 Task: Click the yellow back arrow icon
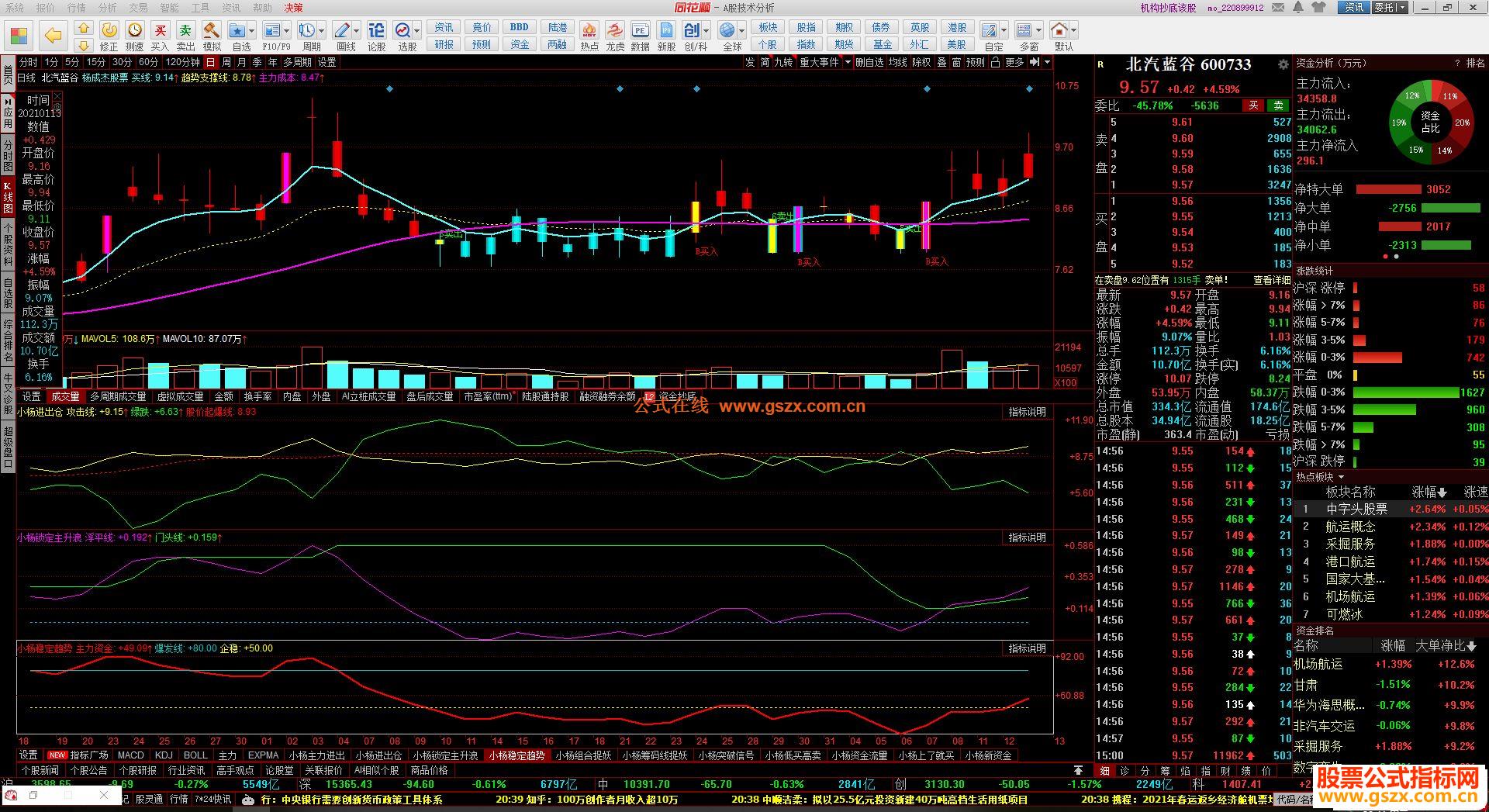tap(53, 36)
